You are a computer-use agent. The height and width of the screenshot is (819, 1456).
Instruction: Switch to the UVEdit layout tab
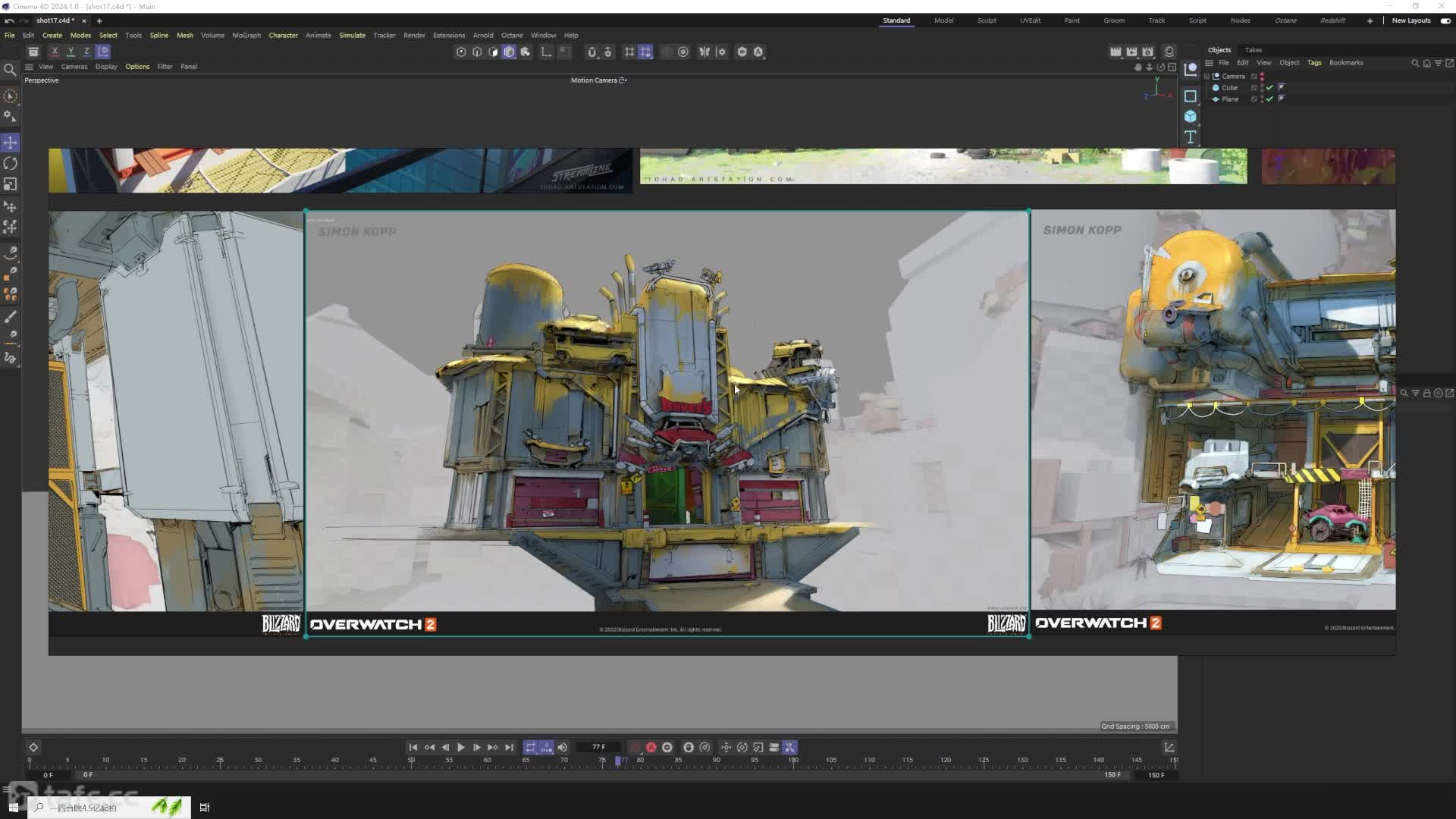point(1030,20)
